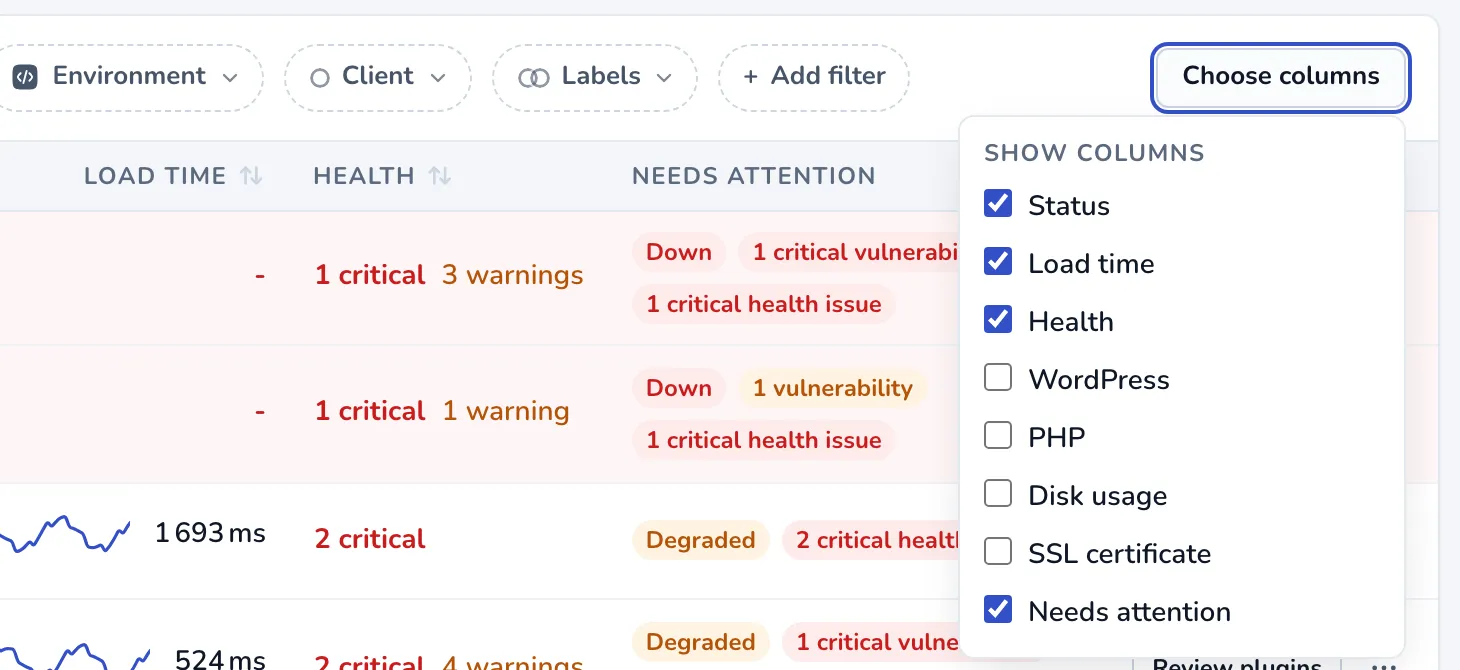This screenshot has width=1460, height=670.
Task: Enable the Disk usage column checkbox
Action: pos(998,494)
